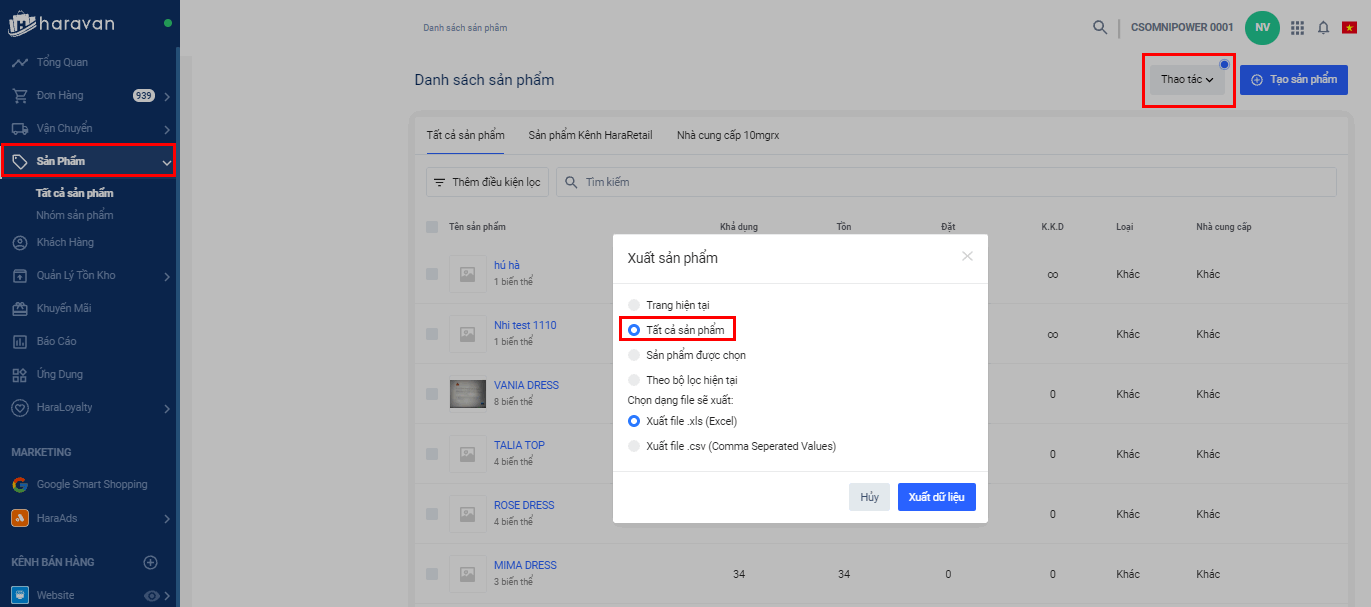Screen dimensions: 1371x607
Task: Click the Website eye preview icon
Action: click(152, 596)
